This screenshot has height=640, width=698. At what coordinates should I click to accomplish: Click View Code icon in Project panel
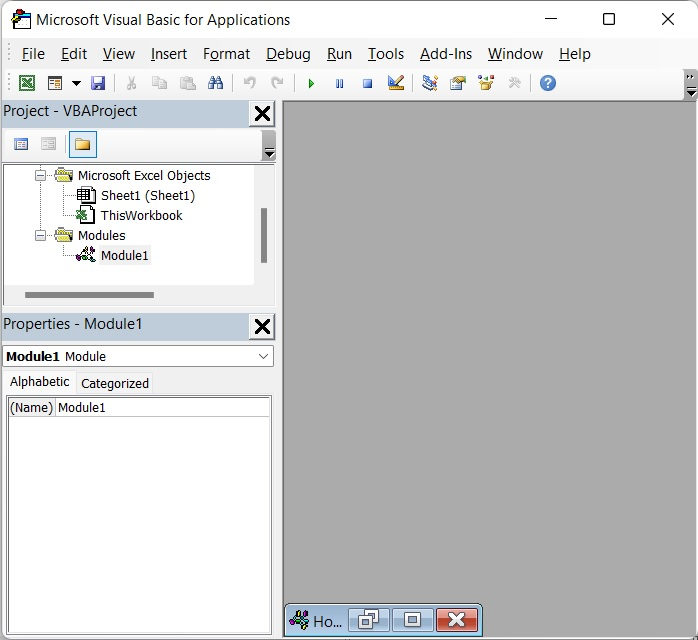tap(20, 144)
